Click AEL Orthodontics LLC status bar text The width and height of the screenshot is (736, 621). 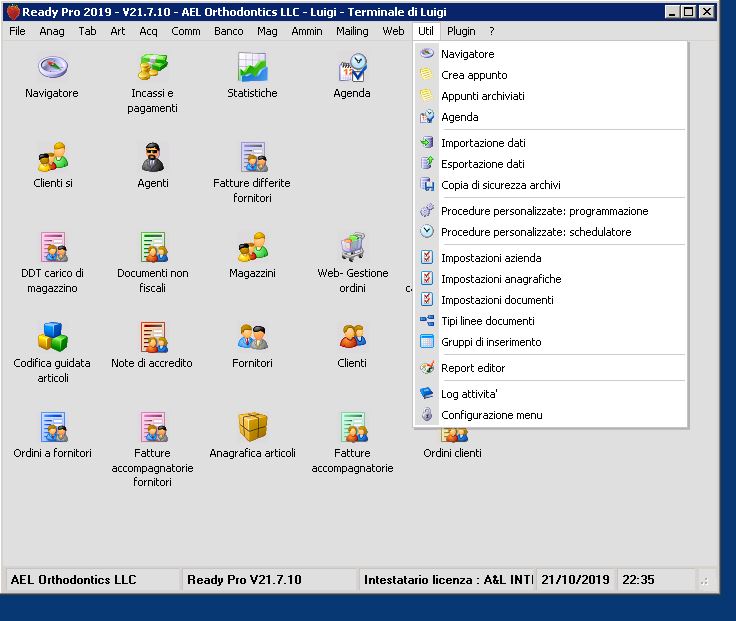click(73, 580)
